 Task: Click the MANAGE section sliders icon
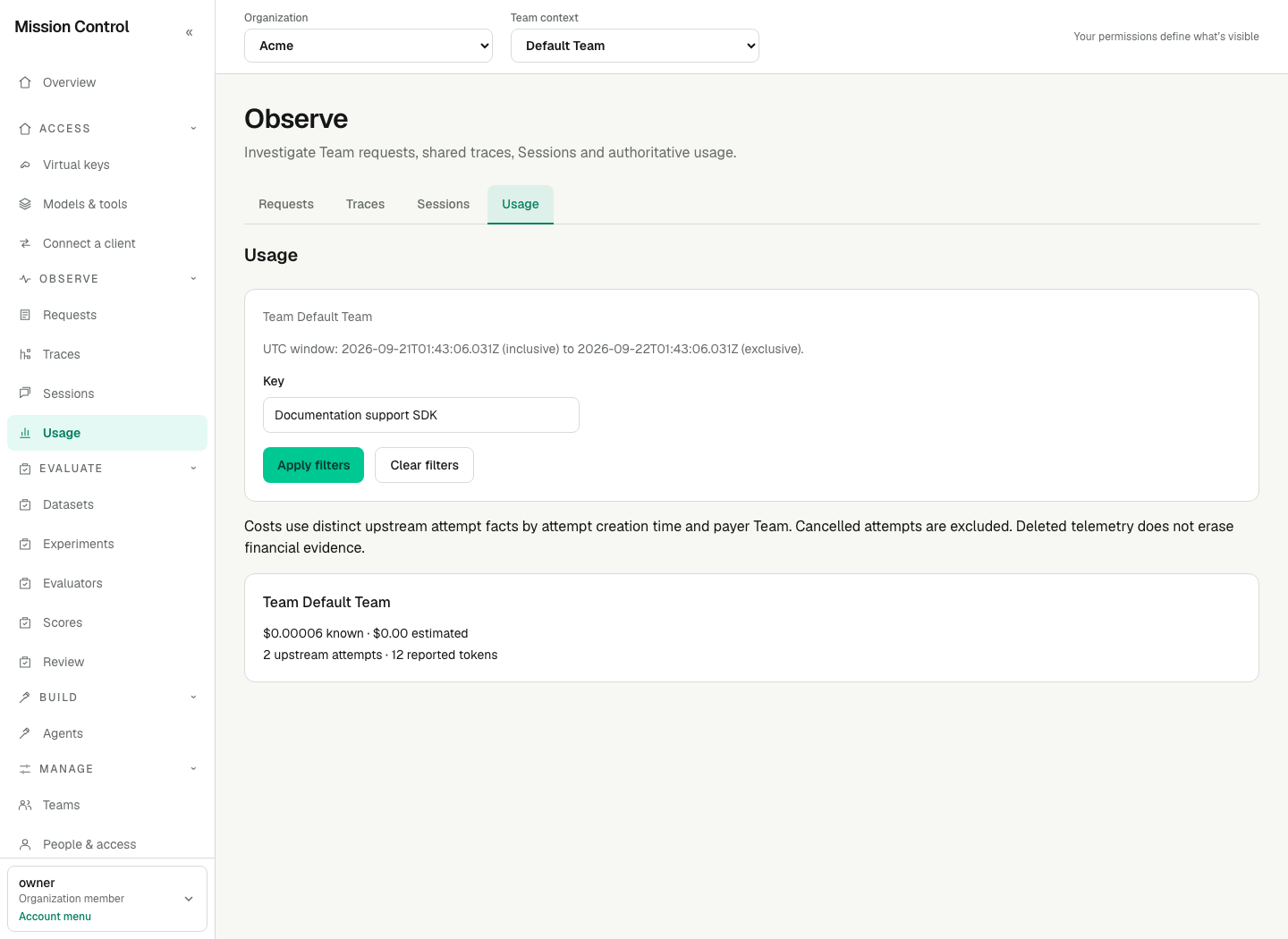(25, 769)
